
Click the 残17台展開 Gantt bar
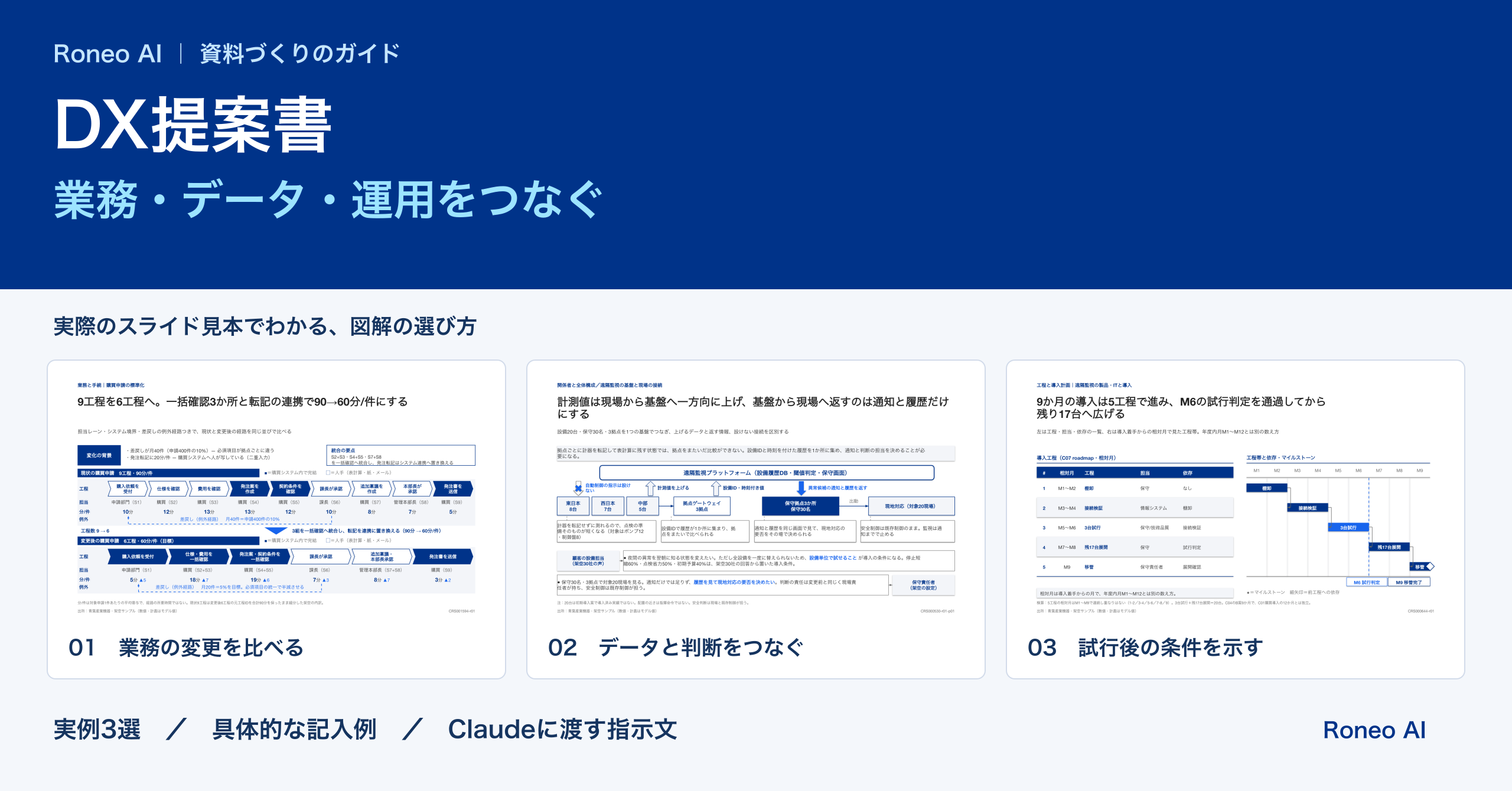click(1389, 547)
